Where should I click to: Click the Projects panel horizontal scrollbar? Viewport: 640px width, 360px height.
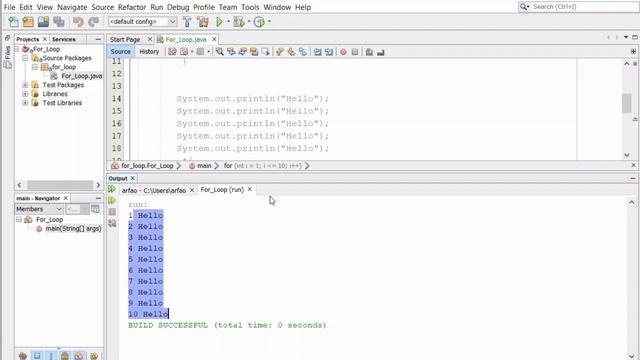[60, 185]
